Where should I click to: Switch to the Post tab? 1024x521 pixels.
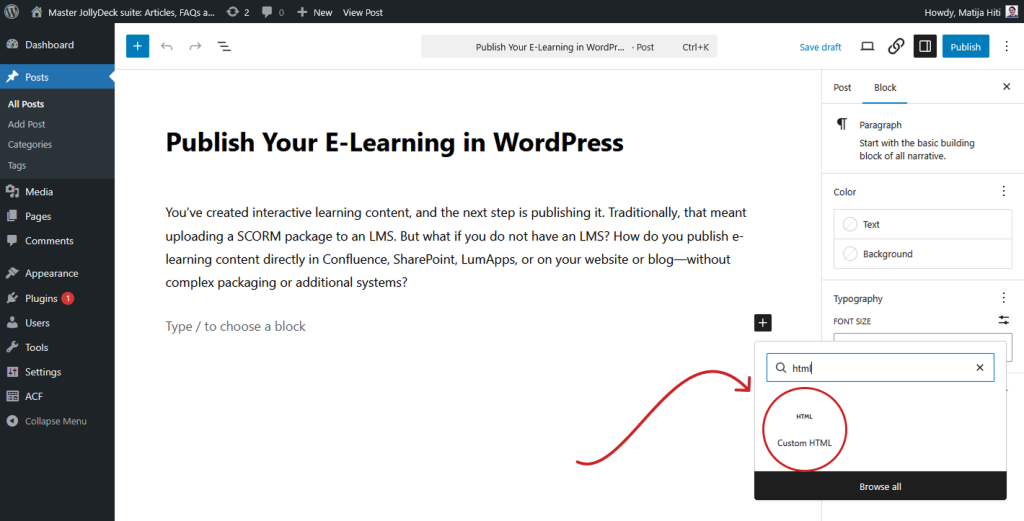tap(842, 87)
